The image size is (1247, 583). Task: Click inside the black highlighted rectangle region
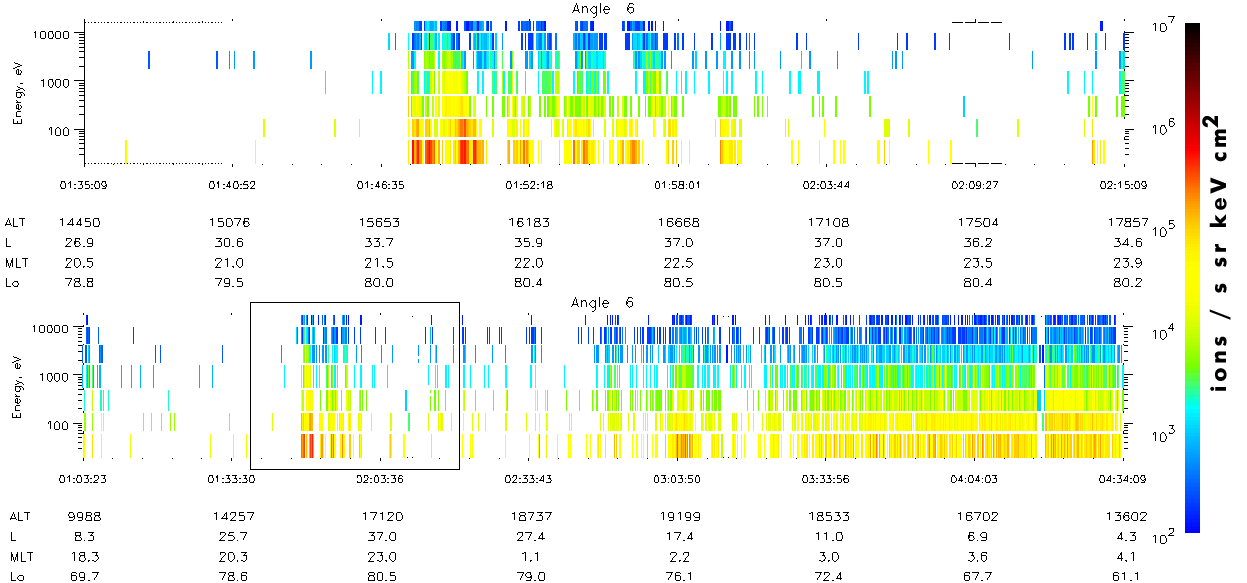point(354,385)
